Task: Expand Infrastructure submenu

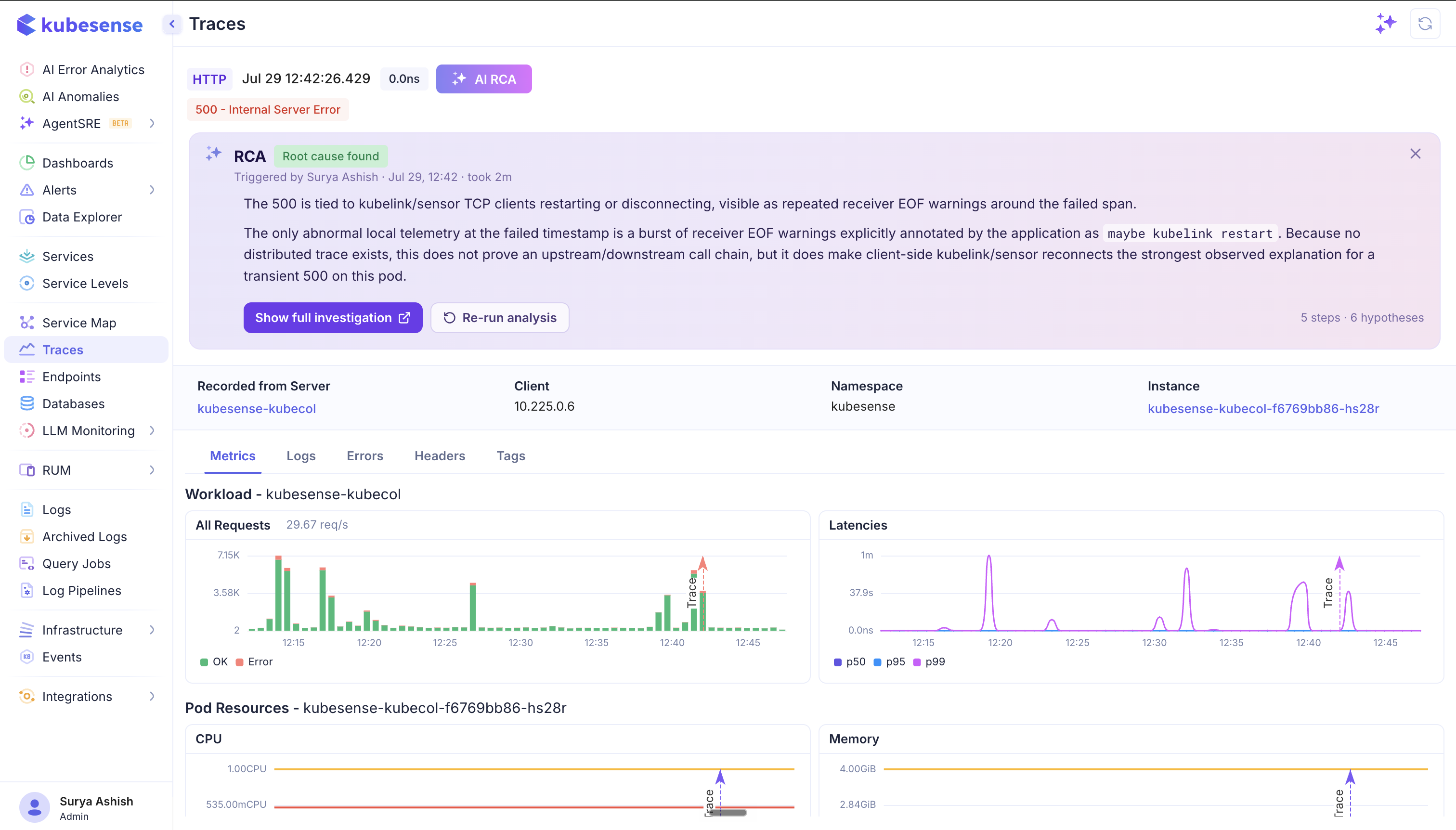Action: [x=152, y=629]
